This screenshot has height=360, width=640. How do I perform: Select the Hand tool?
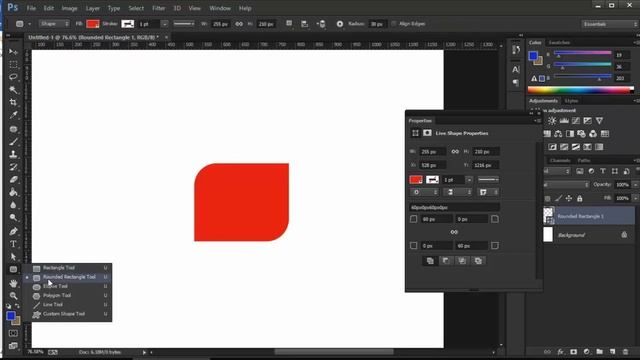tap(13, 283)
